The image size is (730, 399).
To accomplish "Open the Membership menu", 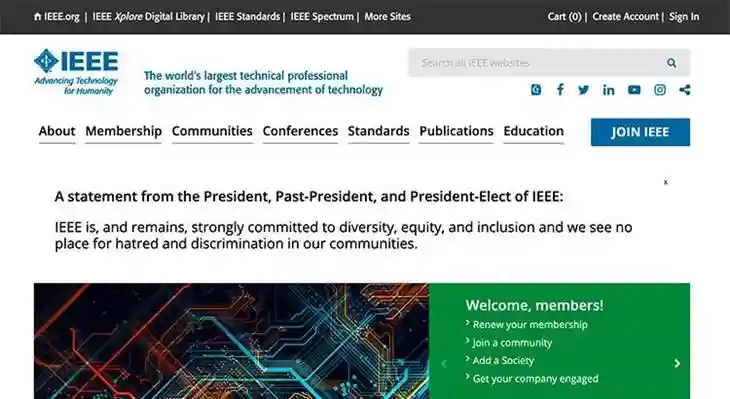I will [123, 131].
